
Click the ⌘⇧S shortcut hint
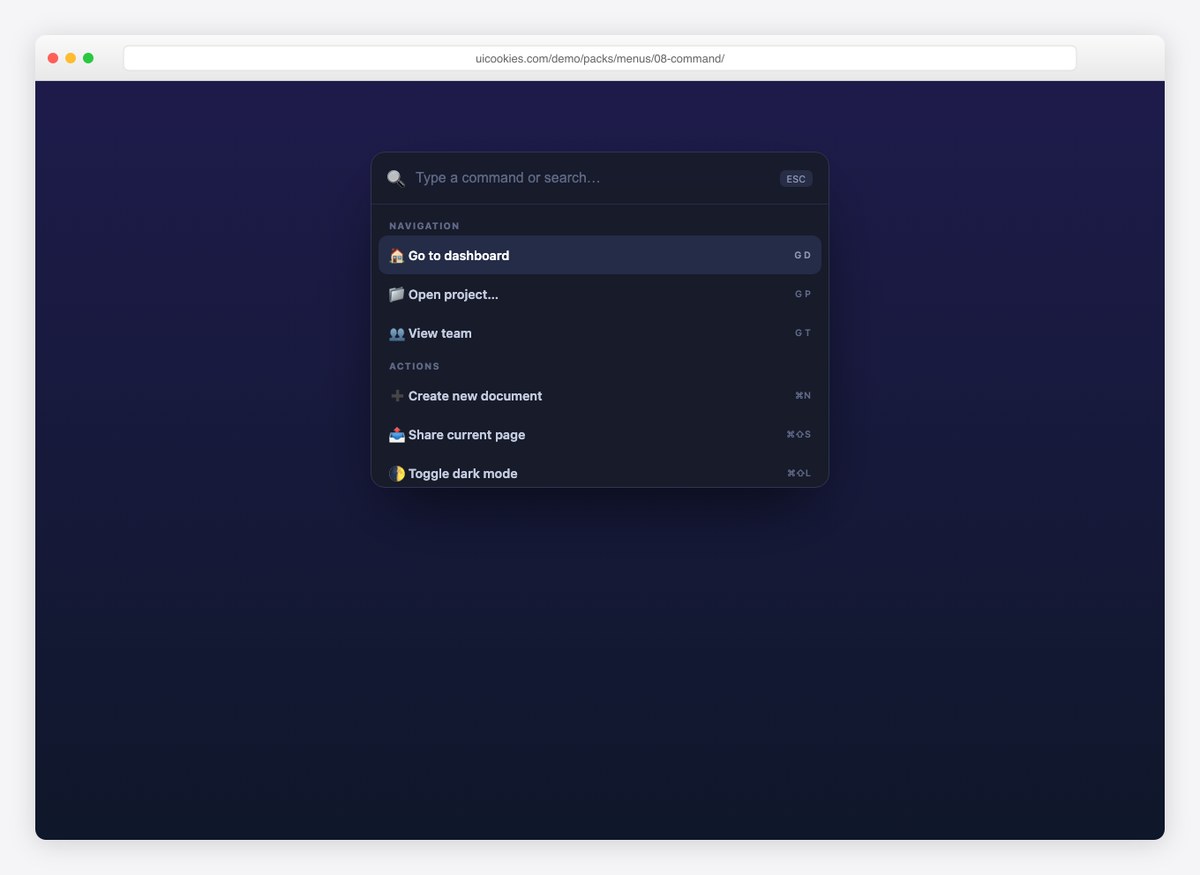point(799,435)
